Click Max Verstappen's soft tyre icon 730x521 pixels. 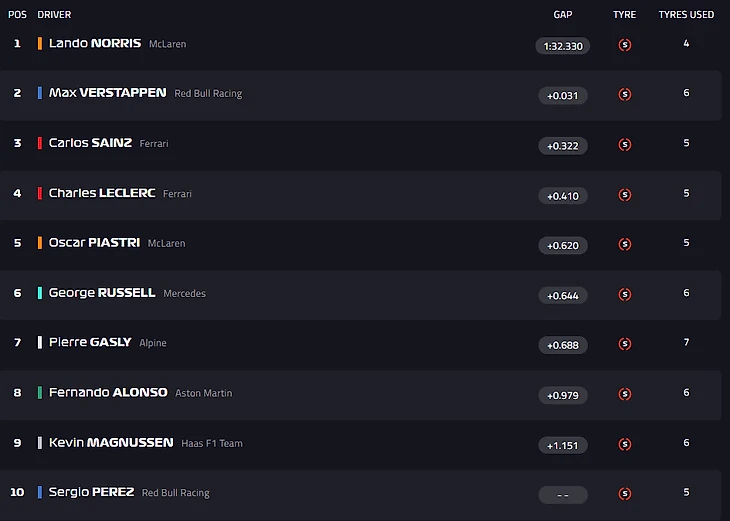pos(625,95)
